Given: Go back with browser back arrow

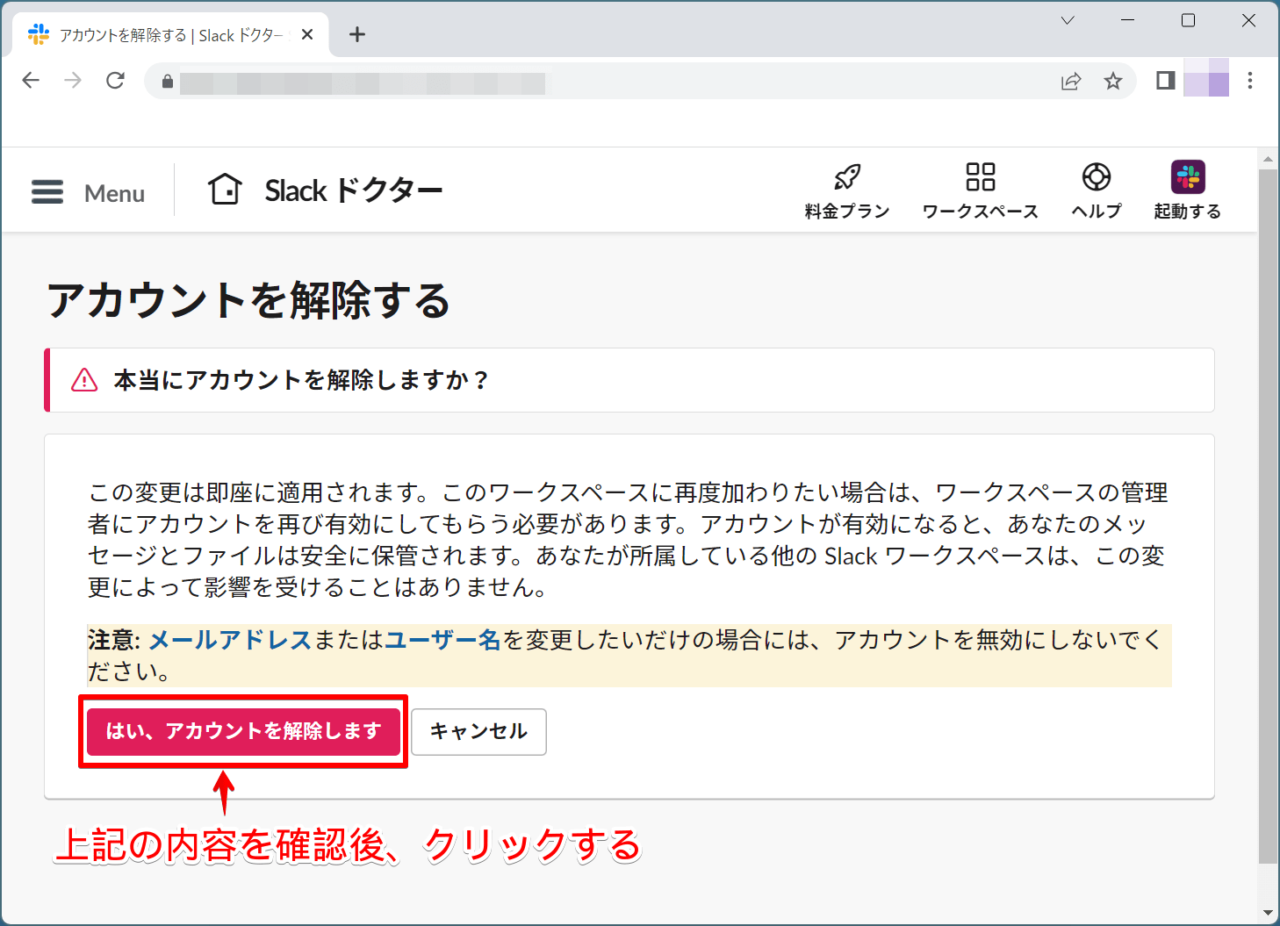Looking at the screenshot, I should point(31,81).
